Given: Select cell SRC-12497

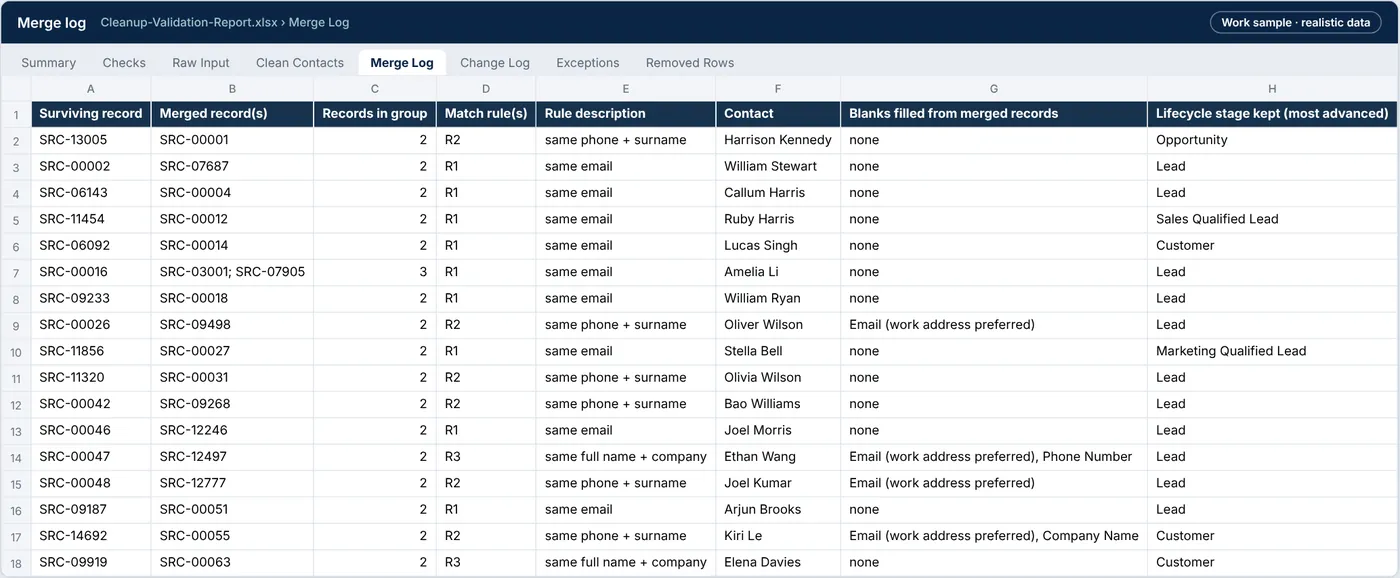Looking at the screenshot, I should [x=232, y=457].
